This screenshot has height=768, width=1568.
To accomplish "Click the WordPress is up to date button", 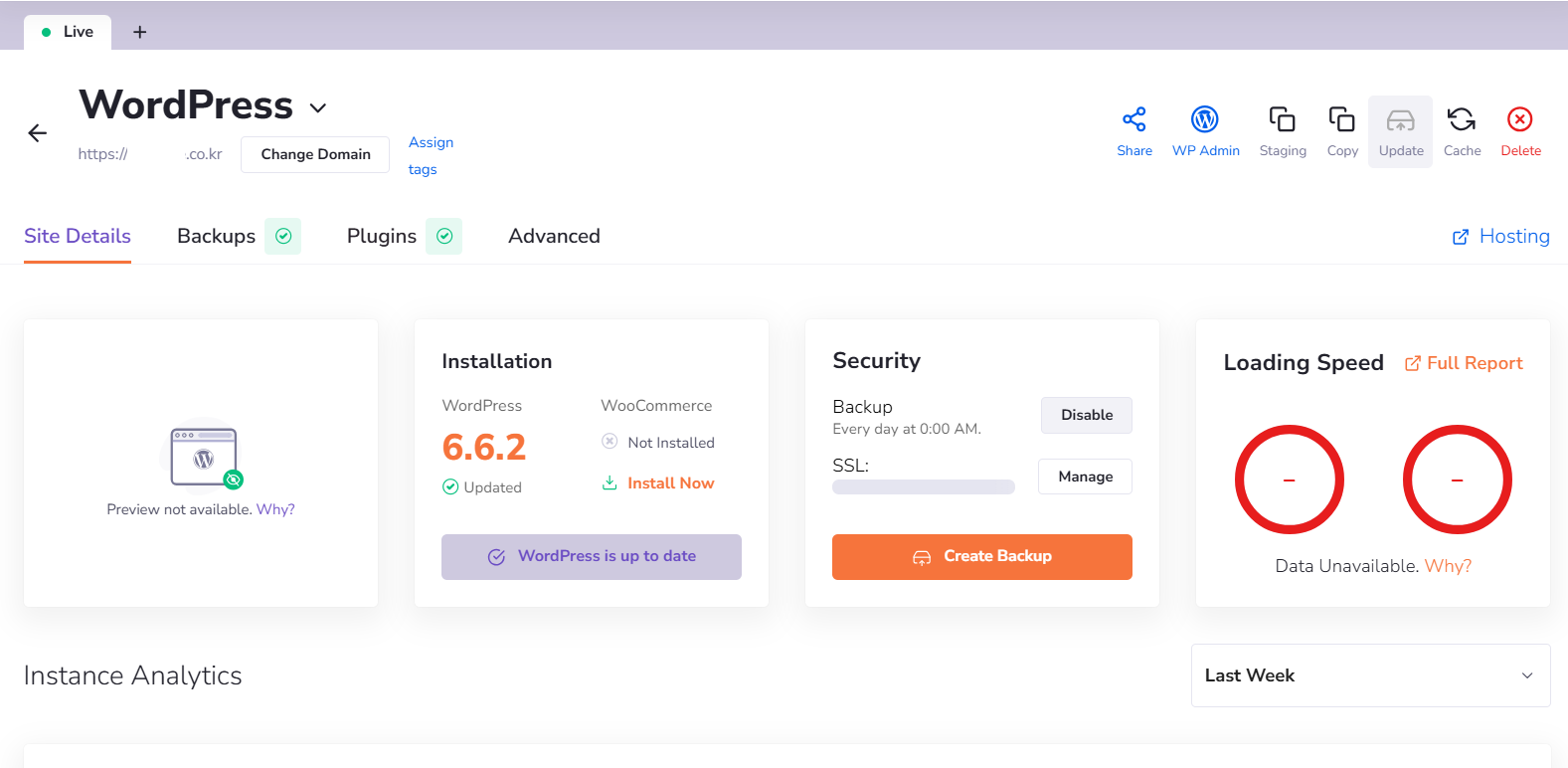I will tap(592, 557).
